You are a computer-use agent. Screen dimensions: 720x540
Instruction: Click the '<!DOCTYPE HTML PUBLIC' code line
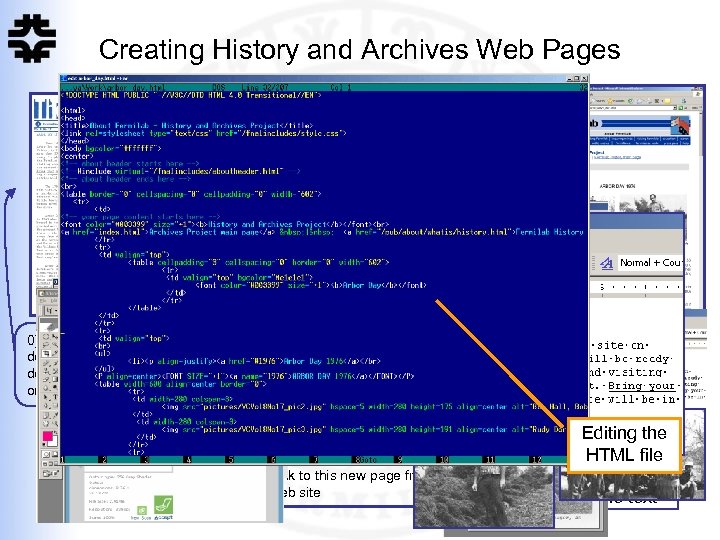pos(191,95)
